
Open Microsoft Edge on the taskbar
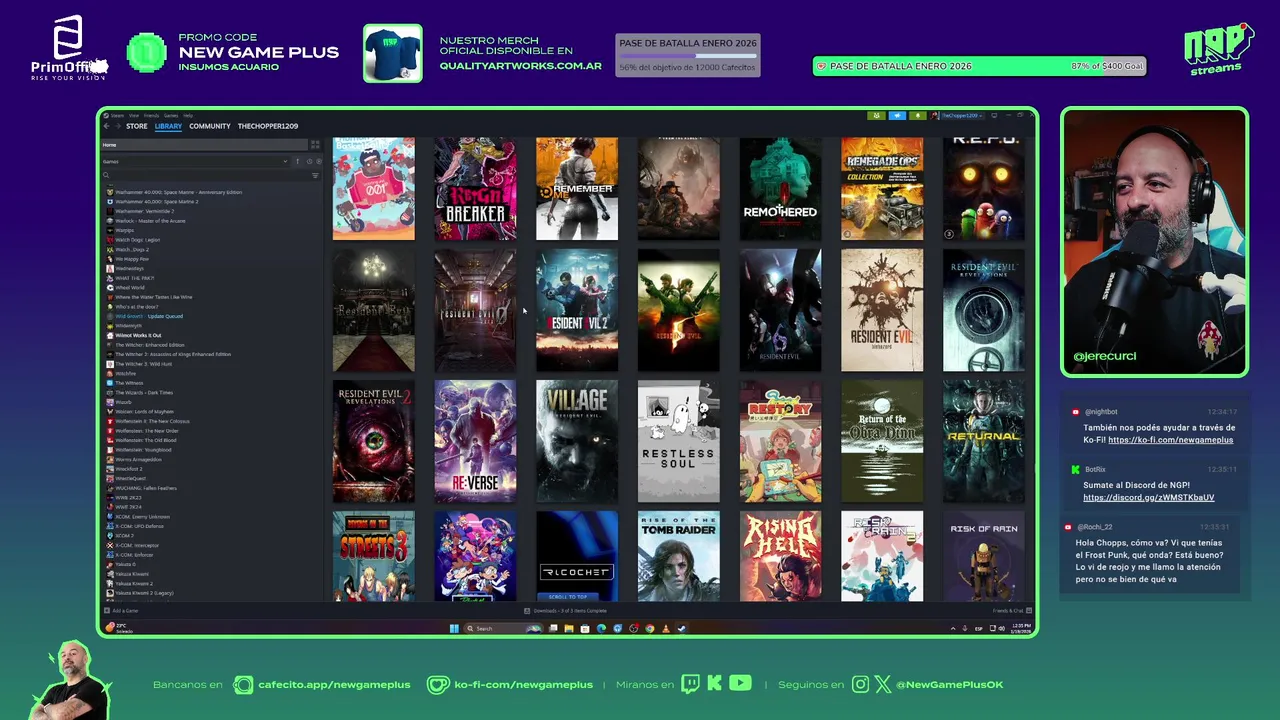pyautogui.click(x=601, y=628)
